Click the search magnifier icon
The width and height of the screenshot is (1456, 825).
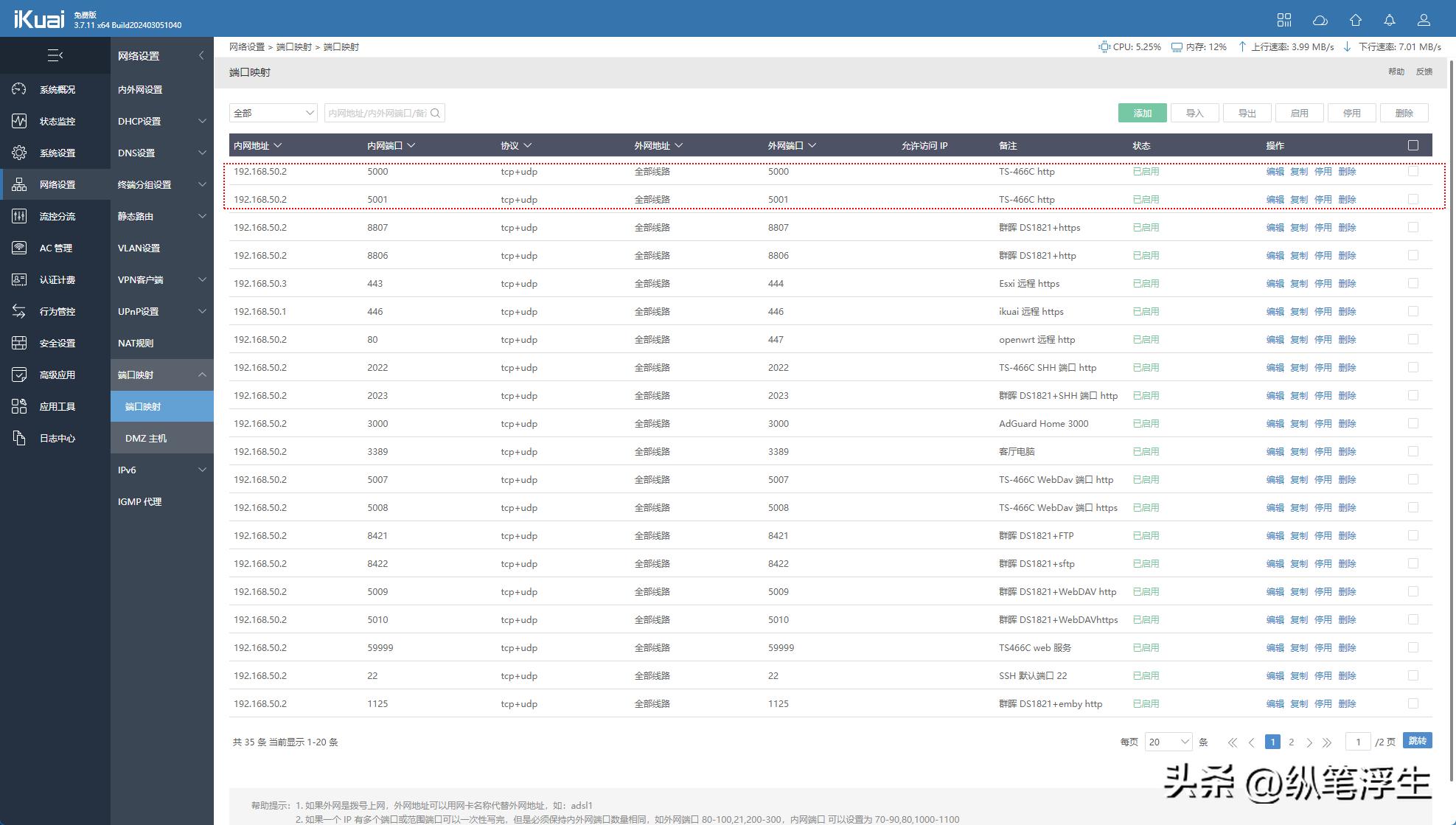tap(436, 113)
